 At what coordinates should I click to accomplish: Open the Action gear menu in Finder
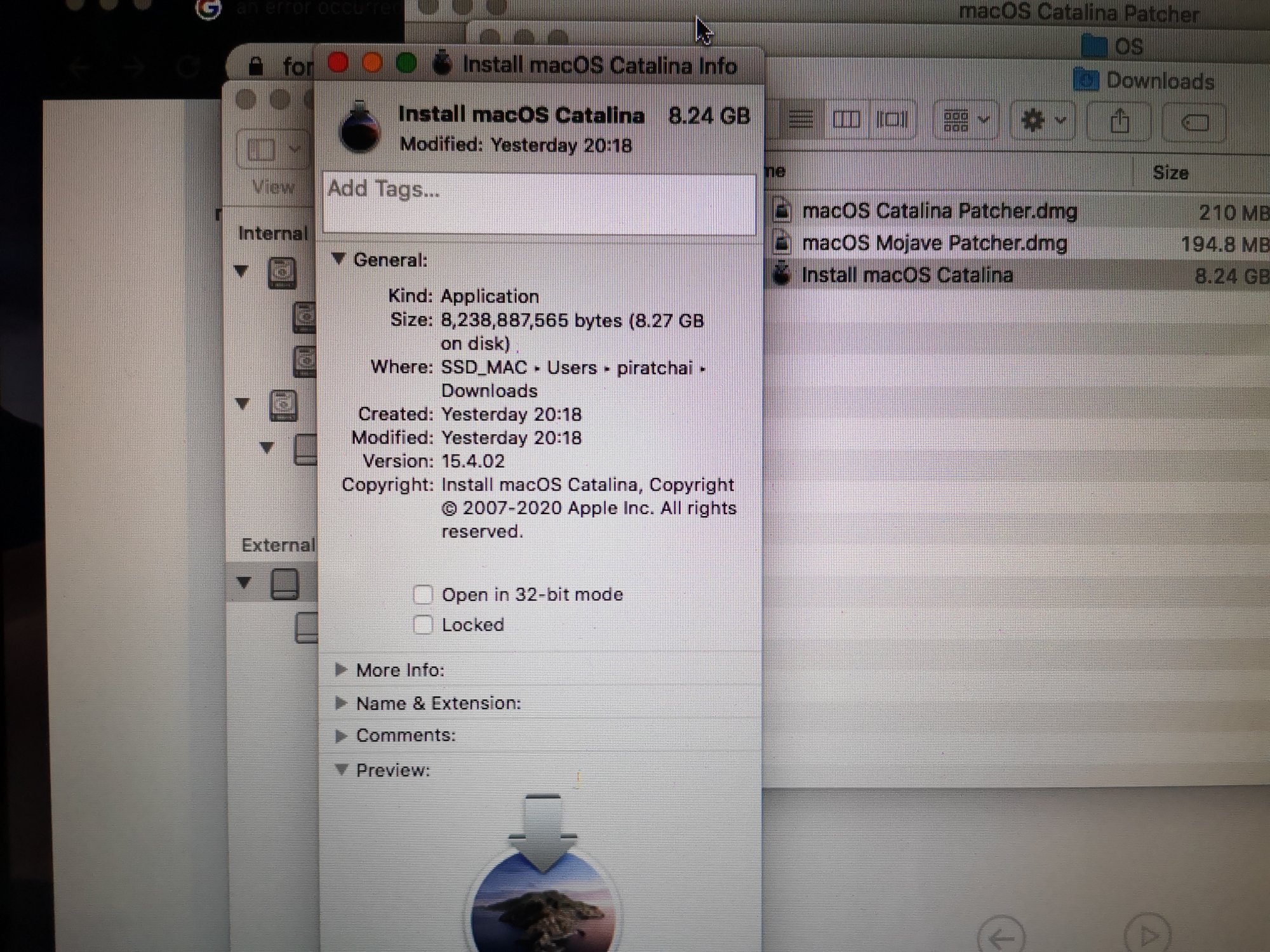coord(1043,120)
